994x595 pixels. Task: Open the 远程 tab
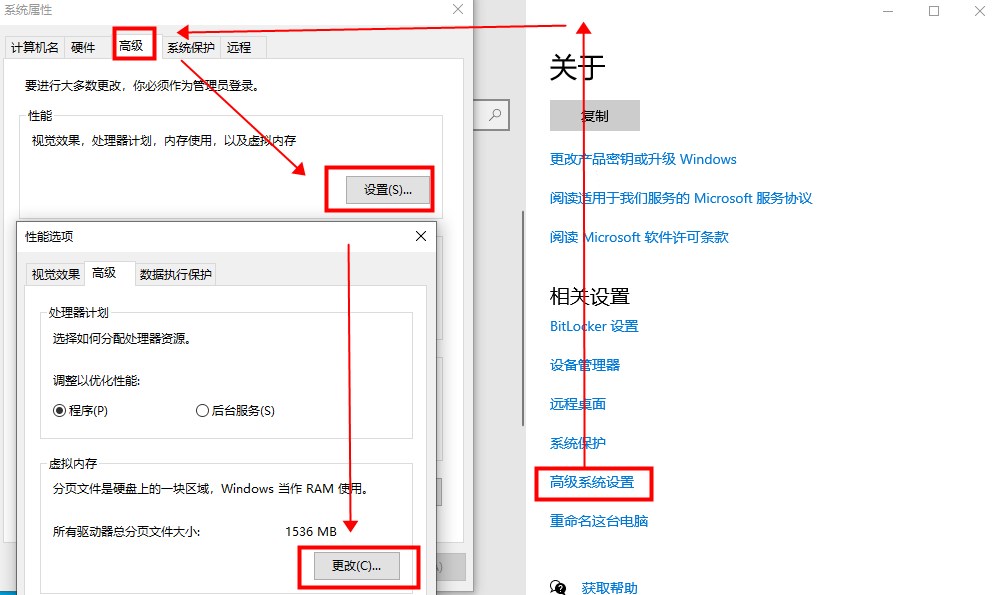click(x=239, y=47)
